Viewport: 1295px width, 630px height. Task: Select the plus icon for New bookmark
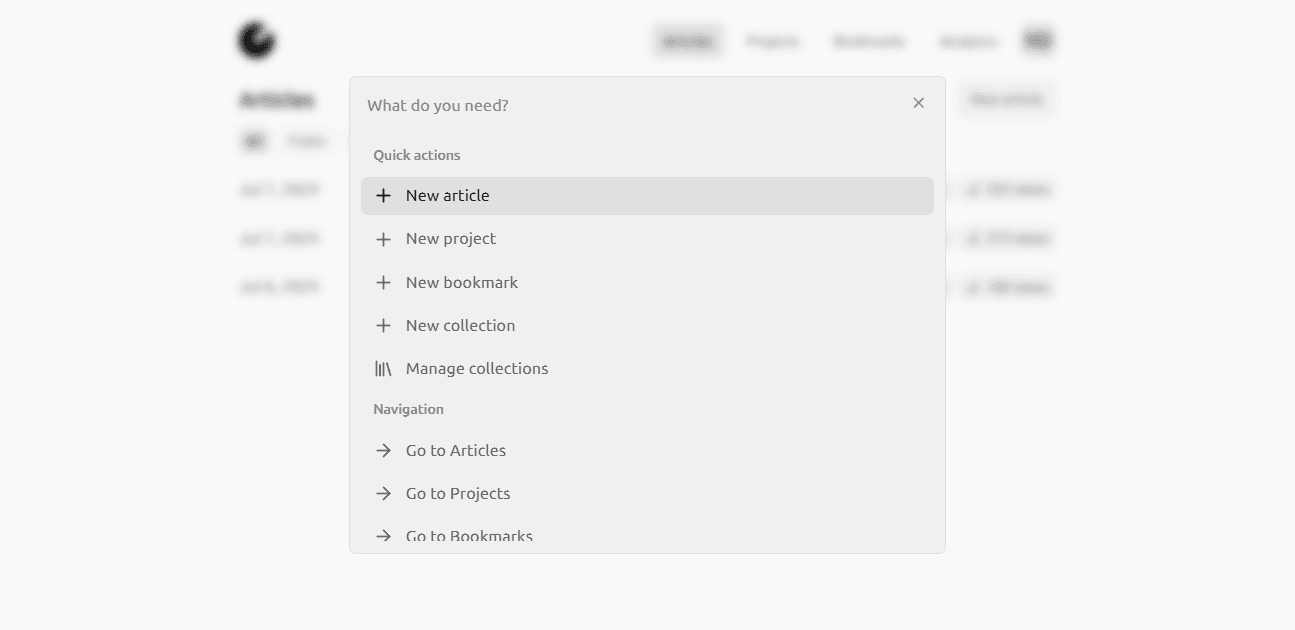[x=383, y=283]
